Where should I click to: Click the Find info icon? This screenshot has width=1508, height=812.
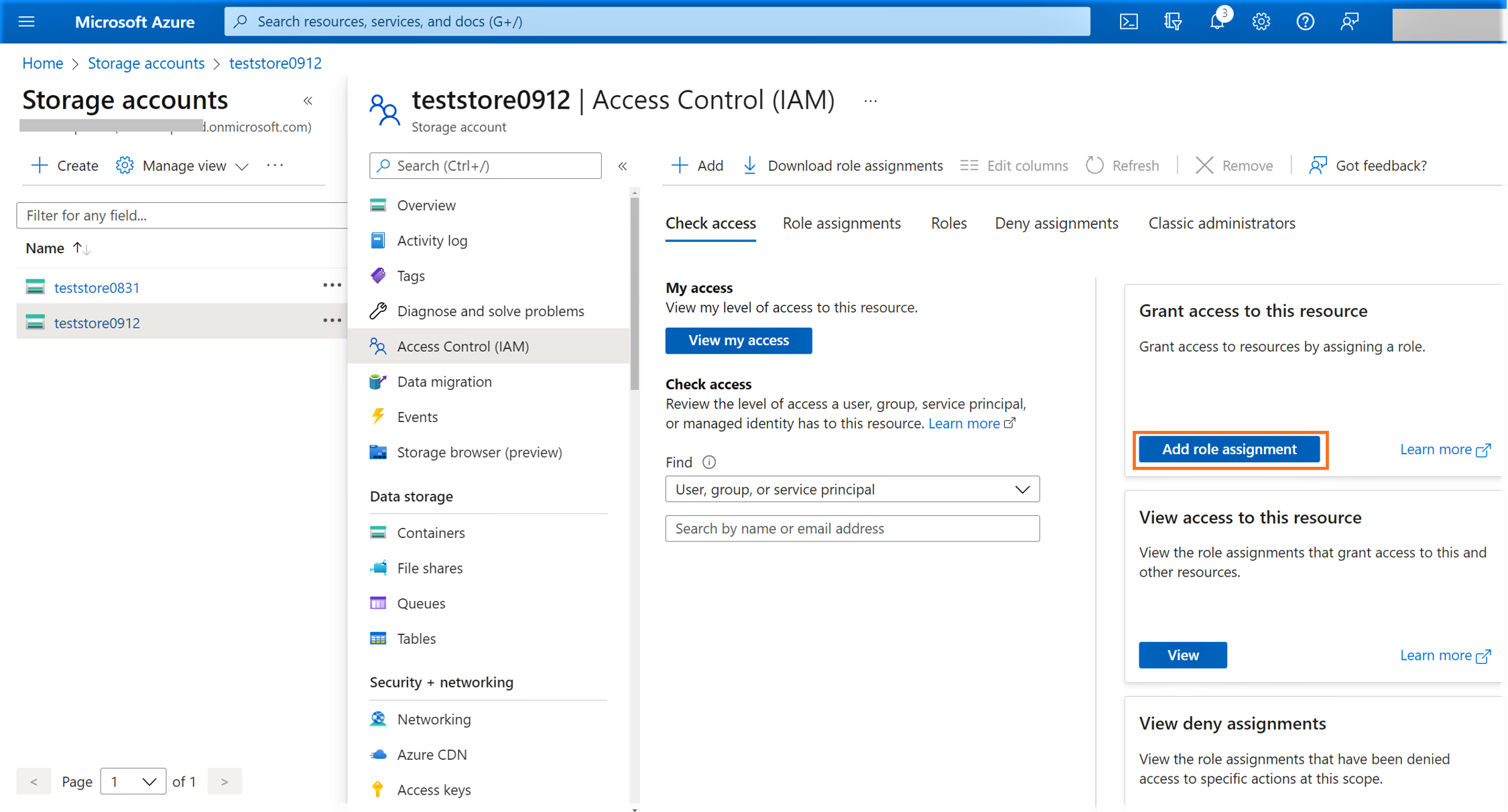pyautogui.click(x=709, y=462)
